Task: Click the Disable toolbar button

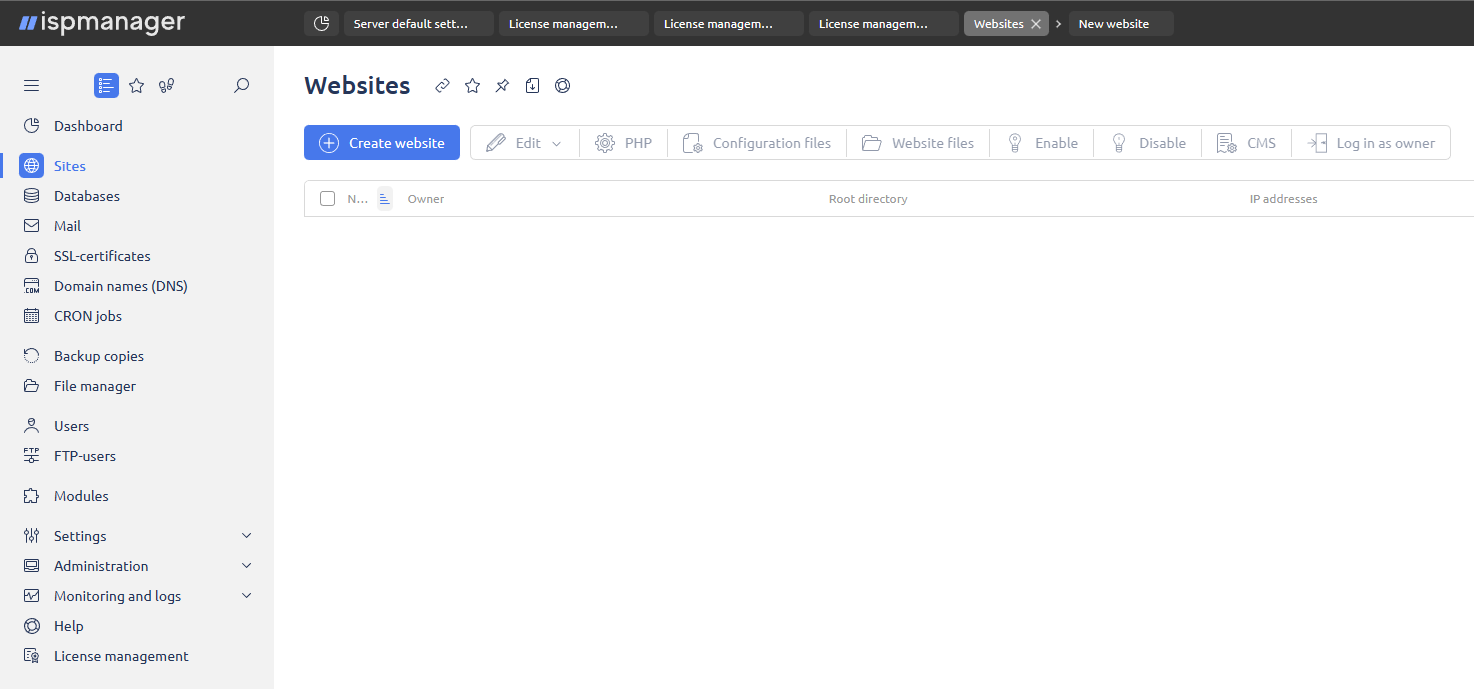Action: point(1147,143)
